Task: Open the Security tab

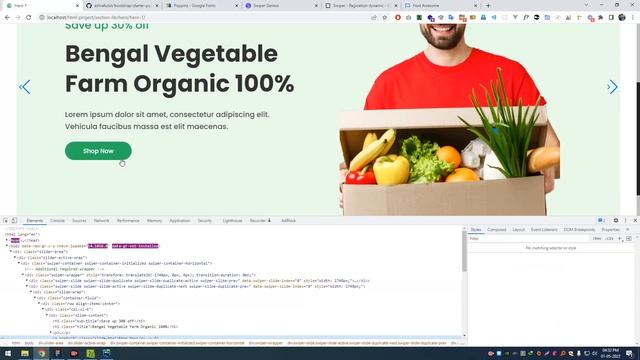Action: coord(204,220)
